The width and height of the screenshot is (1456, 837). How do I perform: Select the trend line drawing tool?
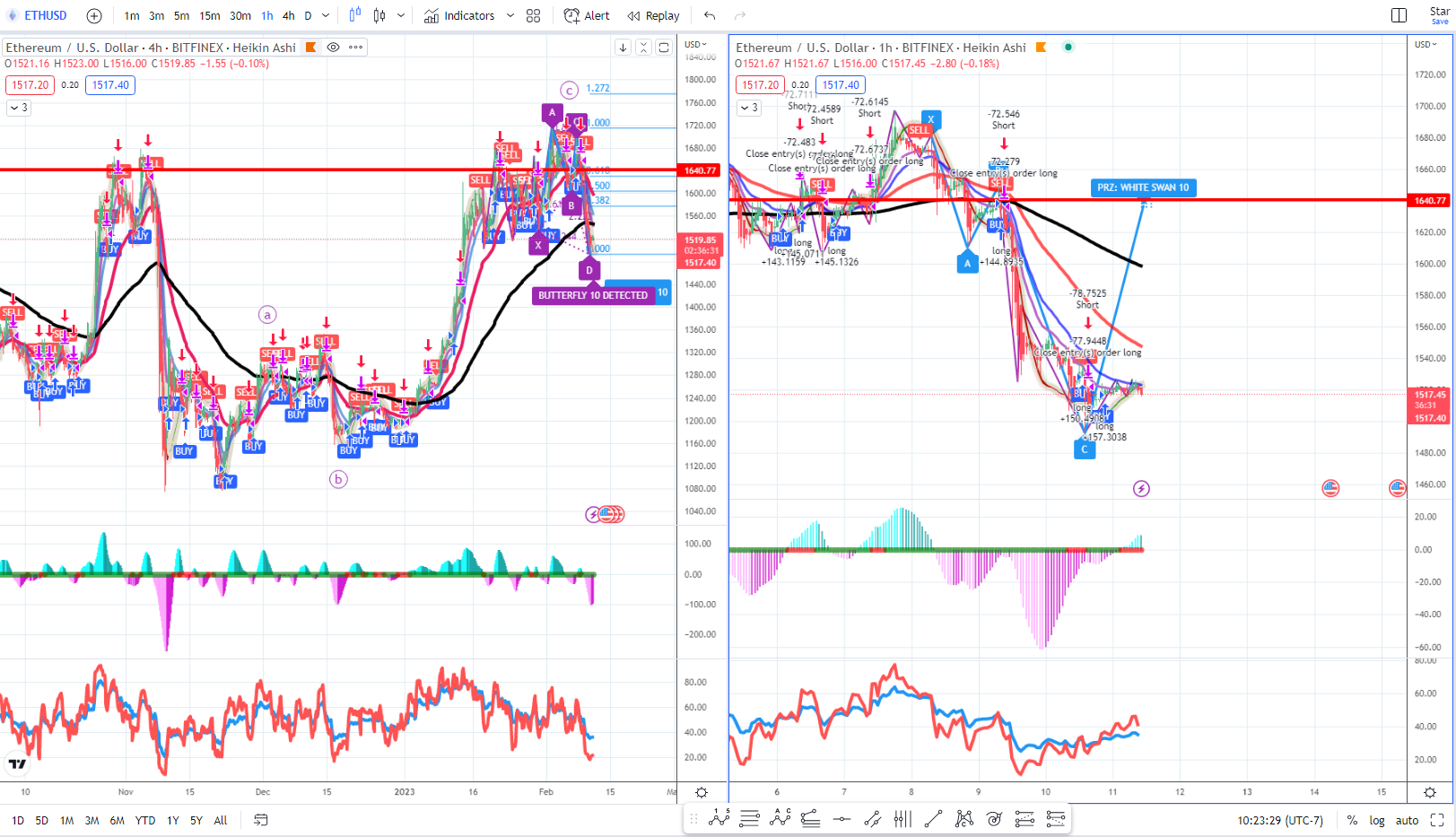tap(933, 818)
